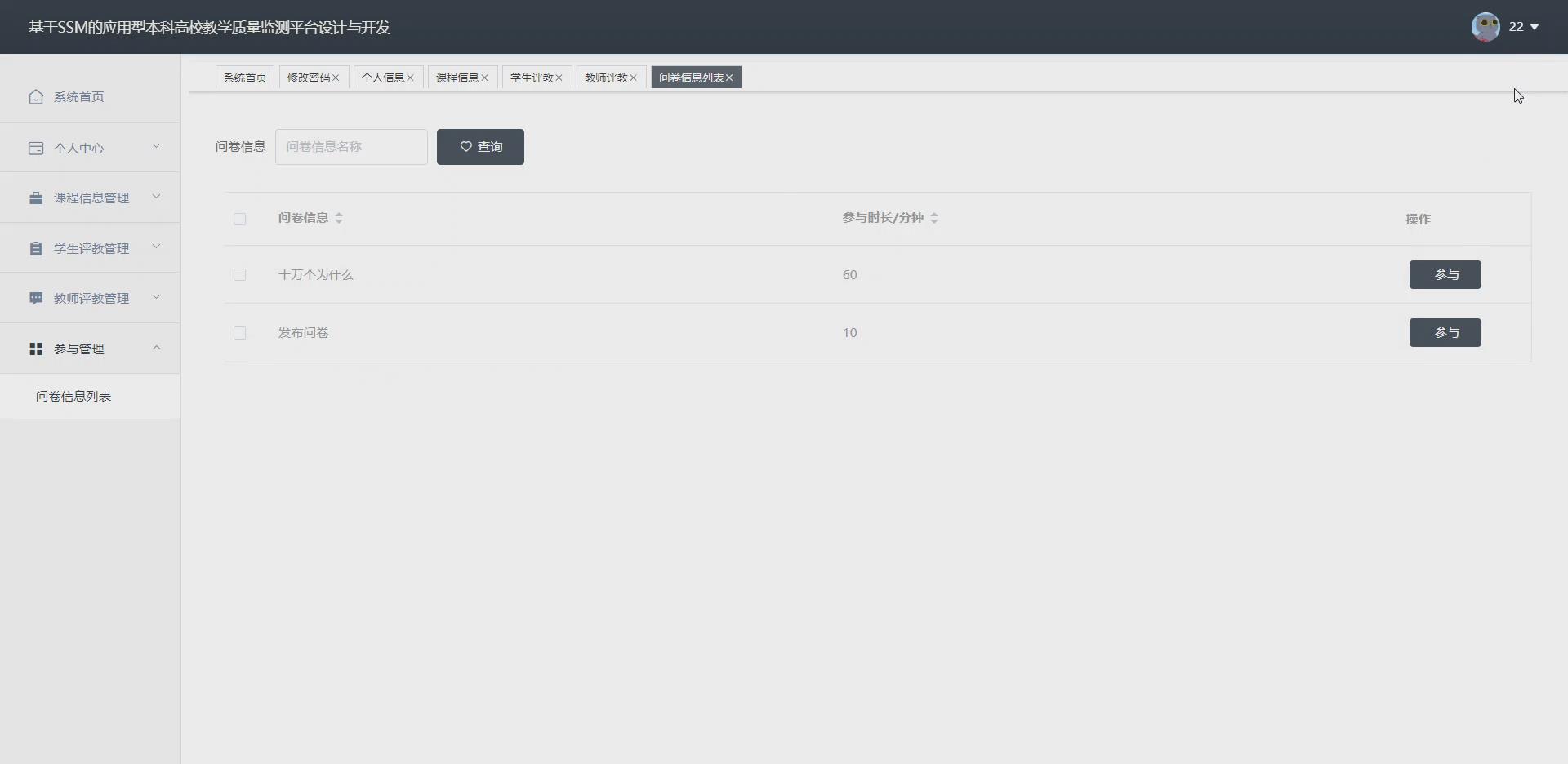Click the grid icon beside 参与管理

[x=35, y=349]
